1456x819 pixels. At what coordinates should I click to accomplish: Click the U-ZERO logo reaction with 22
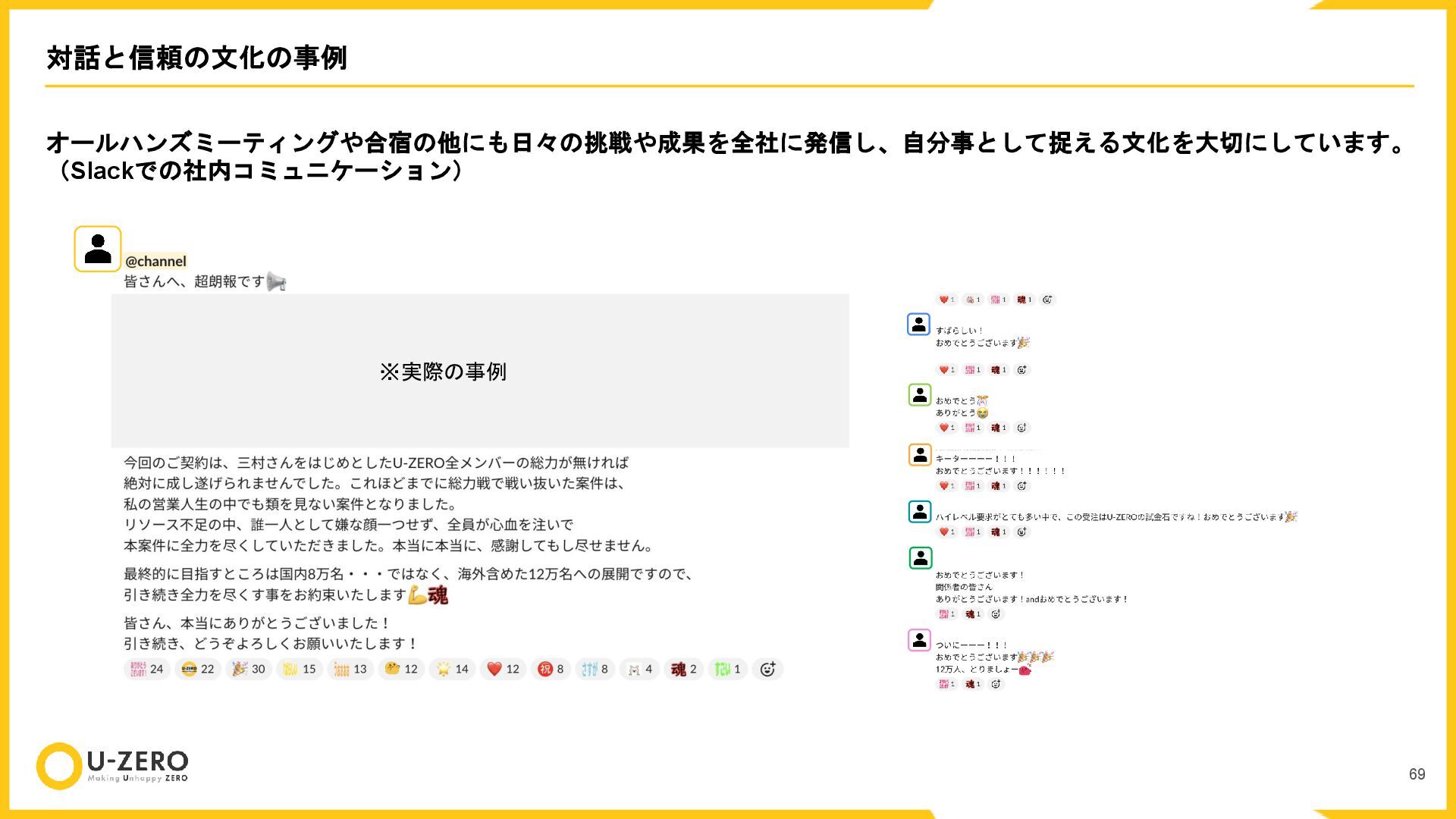click(x=197, y=669)
